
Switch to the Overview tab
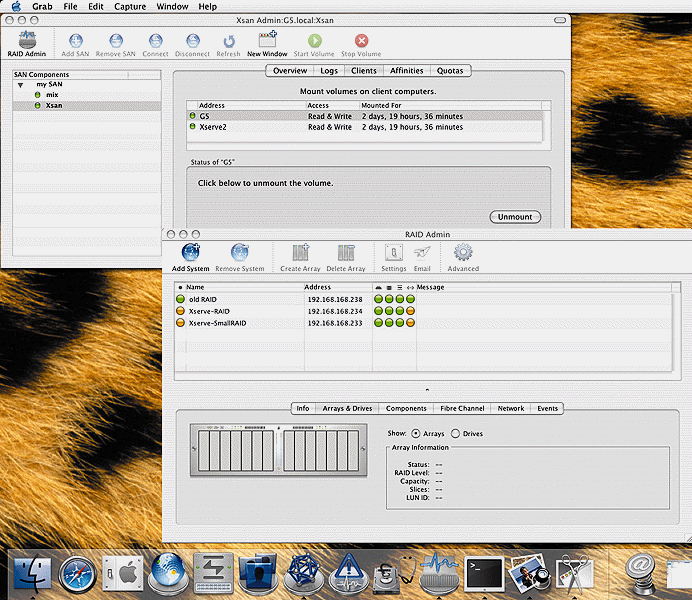290,71
